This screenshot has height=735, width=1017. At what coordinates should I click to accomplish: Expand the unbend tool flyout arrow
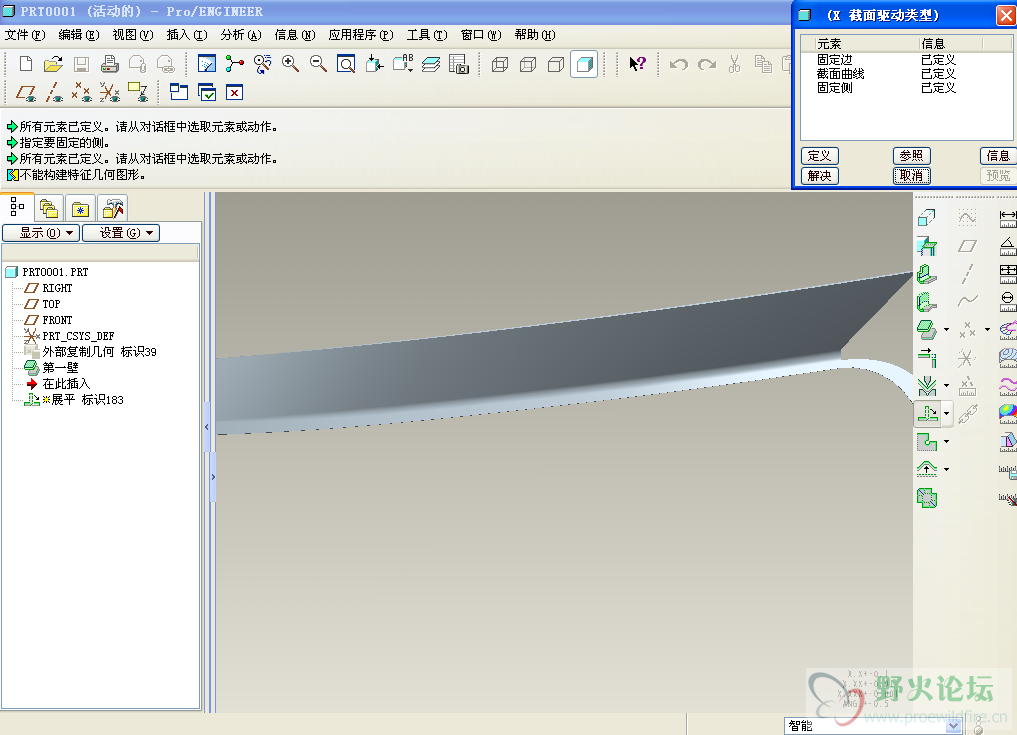click(x=947, y=414)
